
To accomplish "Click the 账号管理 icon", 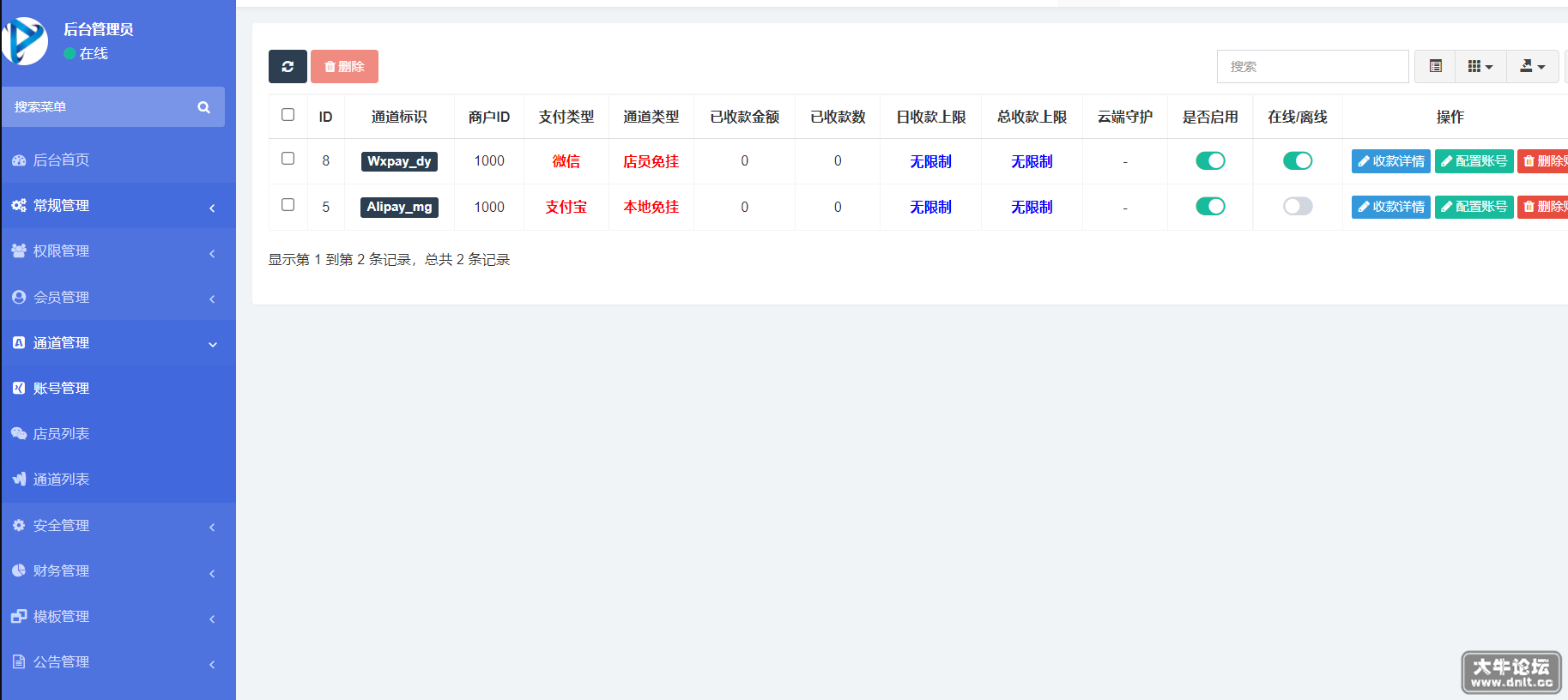I will pos(19,388).
